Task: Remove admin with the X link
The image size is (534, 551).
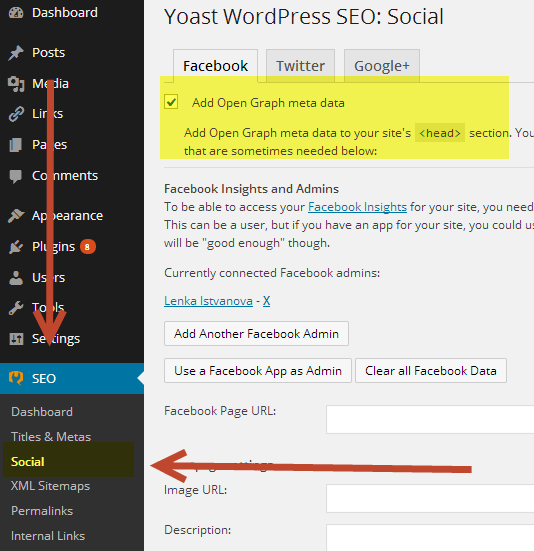Action: (267, 301)
